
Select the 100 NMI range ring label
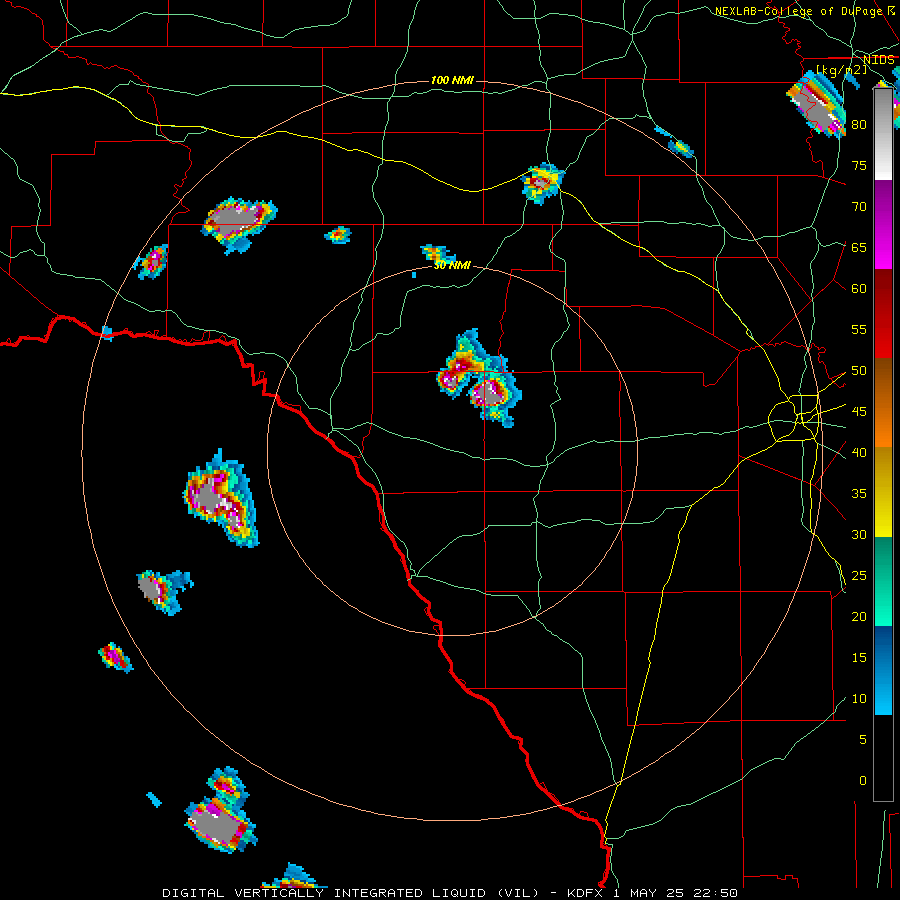452,80
